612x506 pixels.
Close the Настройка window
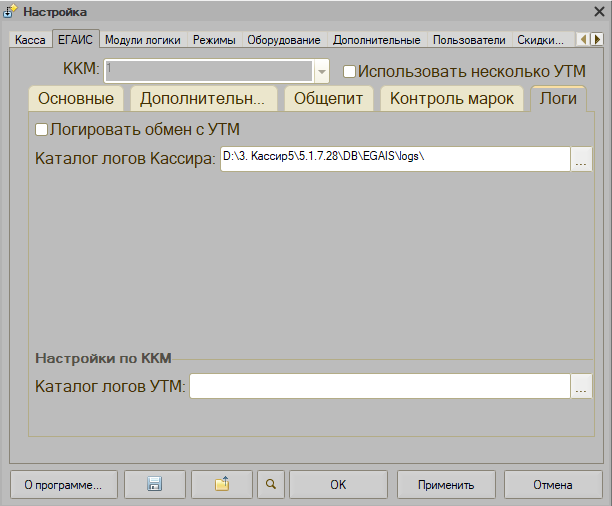598,11
